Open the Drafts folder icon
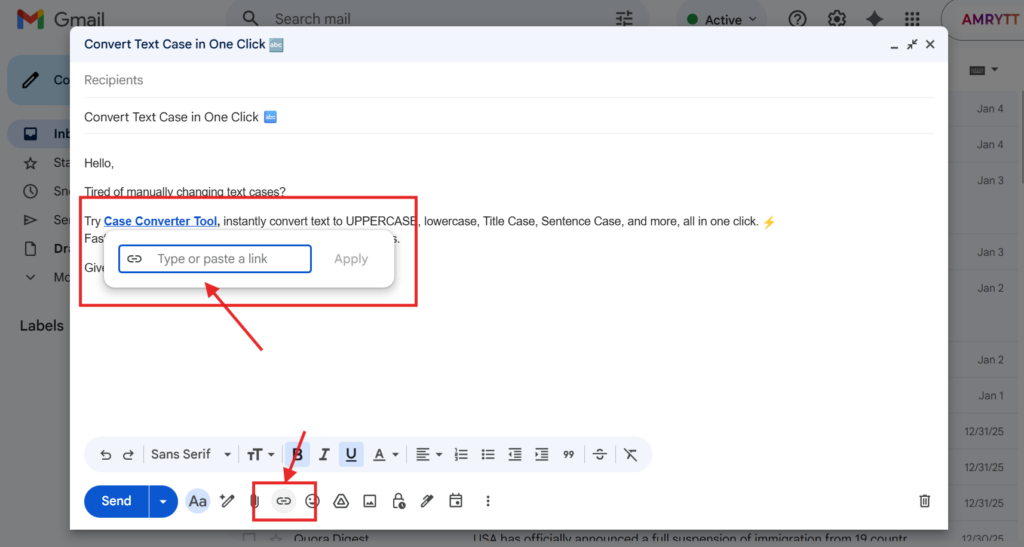Image resolution: width=1024 pixels, height=547 pixels. click(x=30, y=249)
